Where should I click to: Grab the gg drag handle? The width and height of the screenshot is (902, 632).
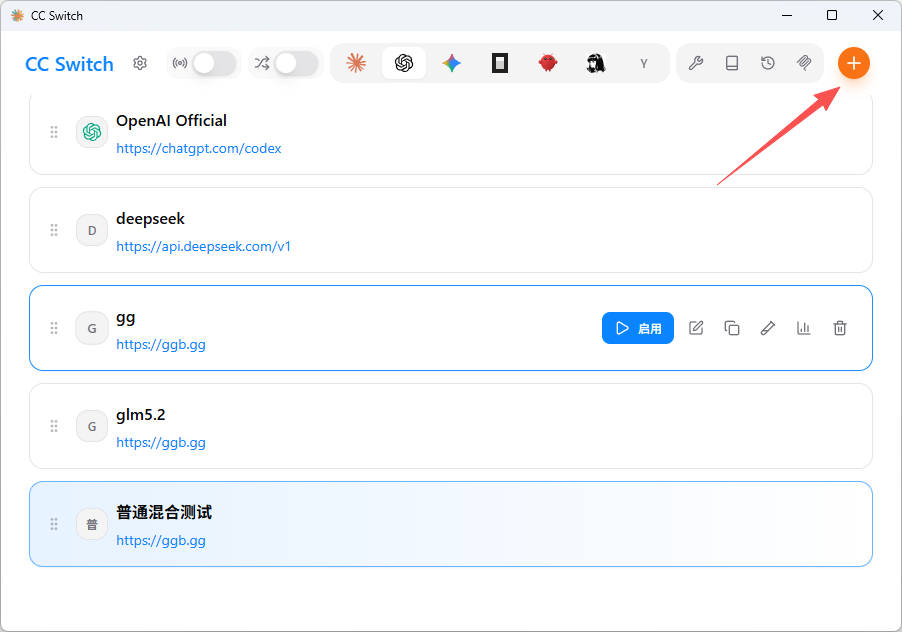click(x=54, y=328)
